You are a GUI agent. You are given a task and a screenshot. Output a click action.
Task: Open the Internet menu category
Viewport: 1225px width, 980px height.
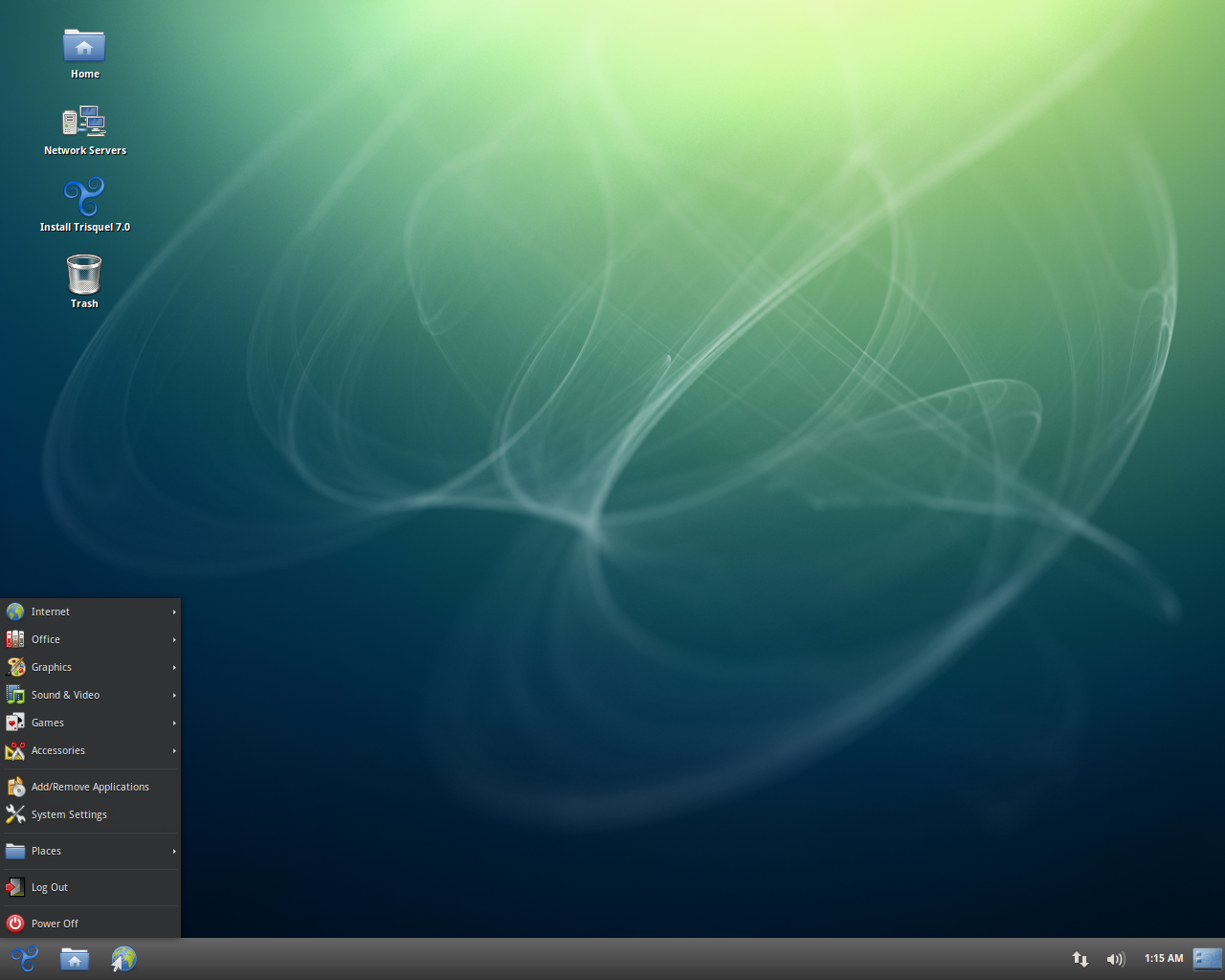pyautogui.click(x=91, y=612)
